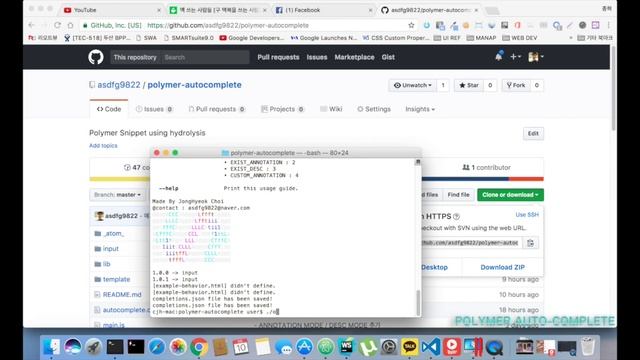This screenshot has height=360, width=640.
Task: Open repo Pull requests tab
Action: [217, 109]
